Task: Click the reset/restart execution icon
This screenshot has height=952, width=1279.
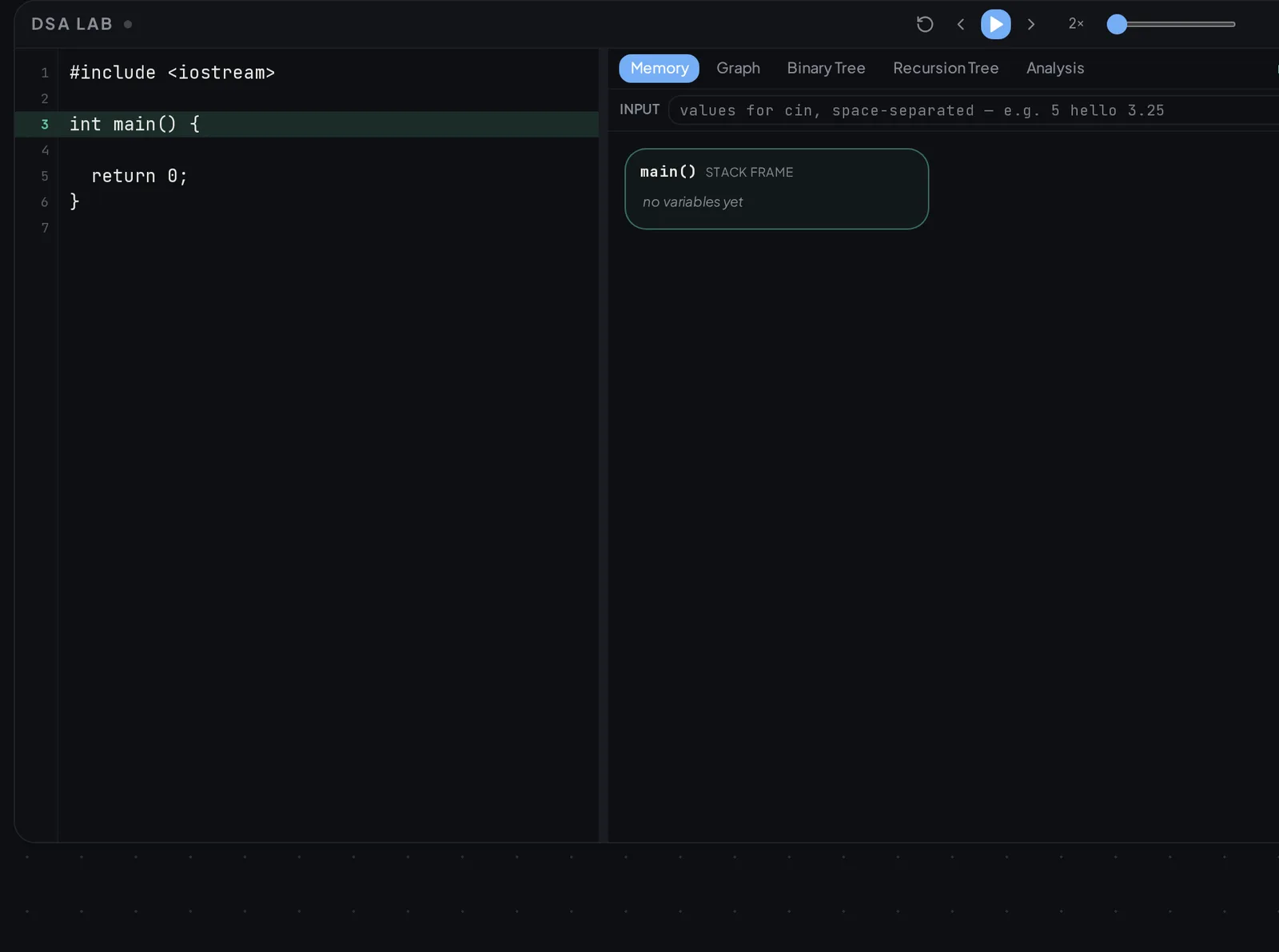Action: click(925, 24)
